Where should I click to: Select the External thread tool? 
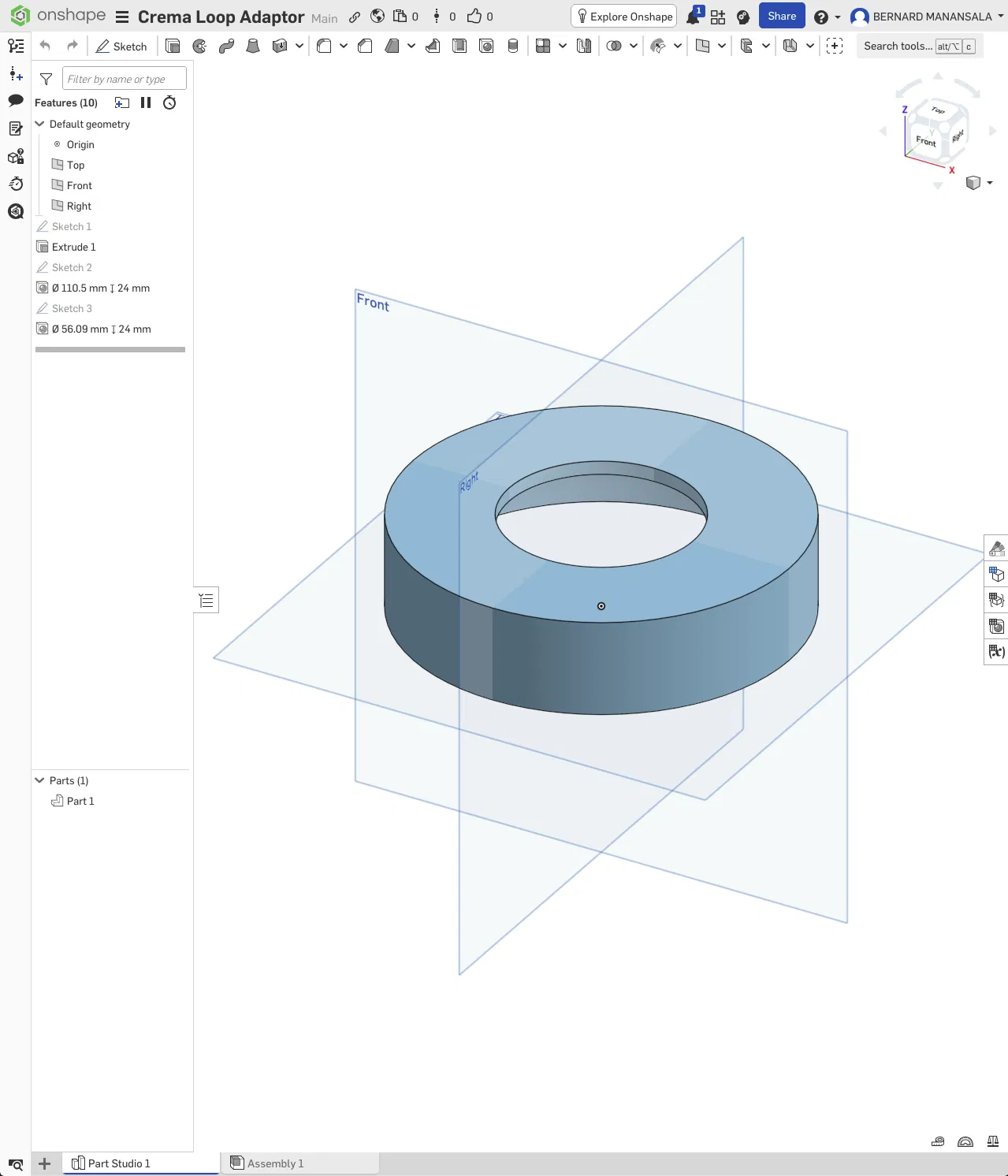tap(513, 47)
